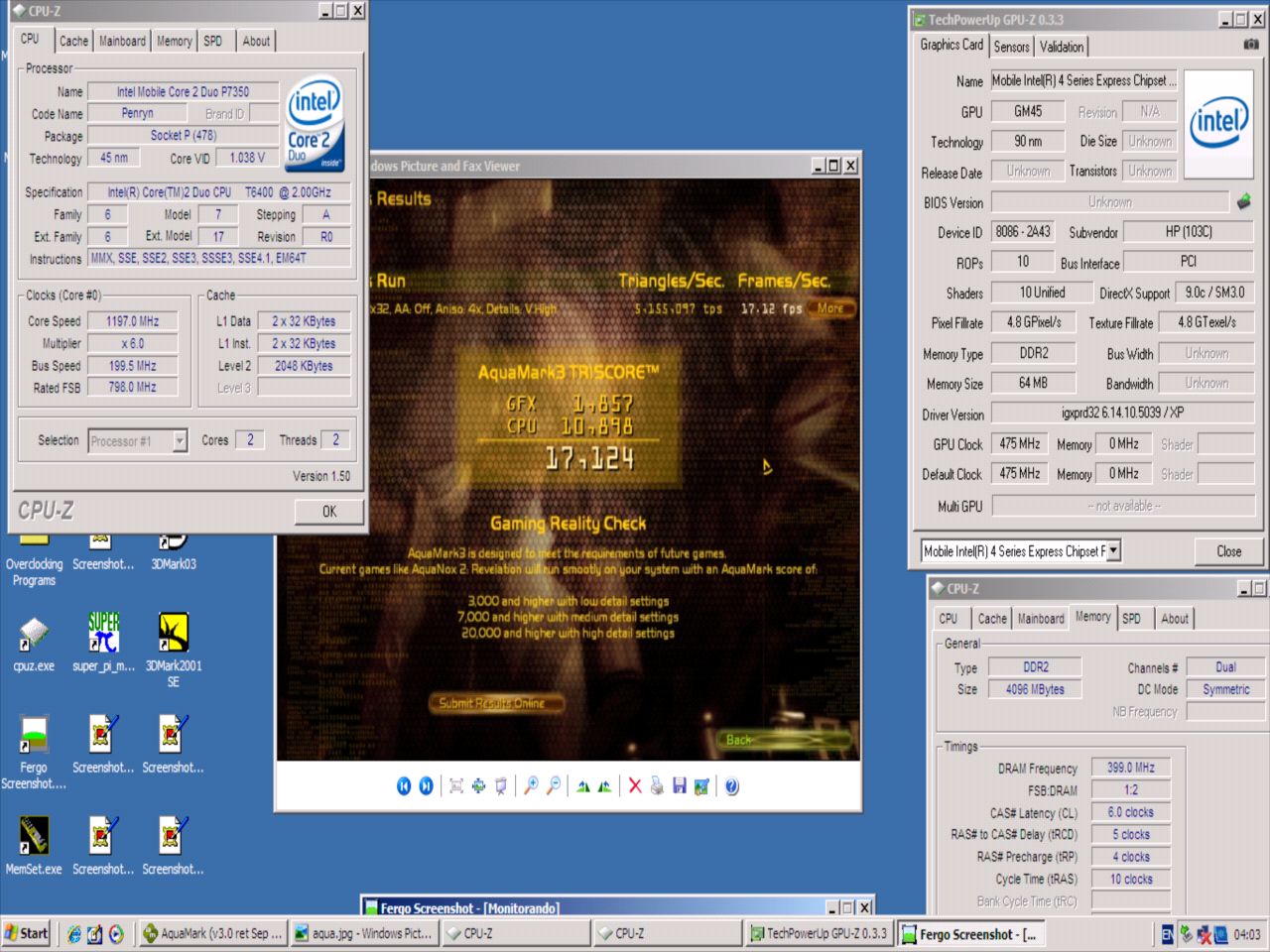Open SPD tab in top-left CPU-Z

coord(213,41)
